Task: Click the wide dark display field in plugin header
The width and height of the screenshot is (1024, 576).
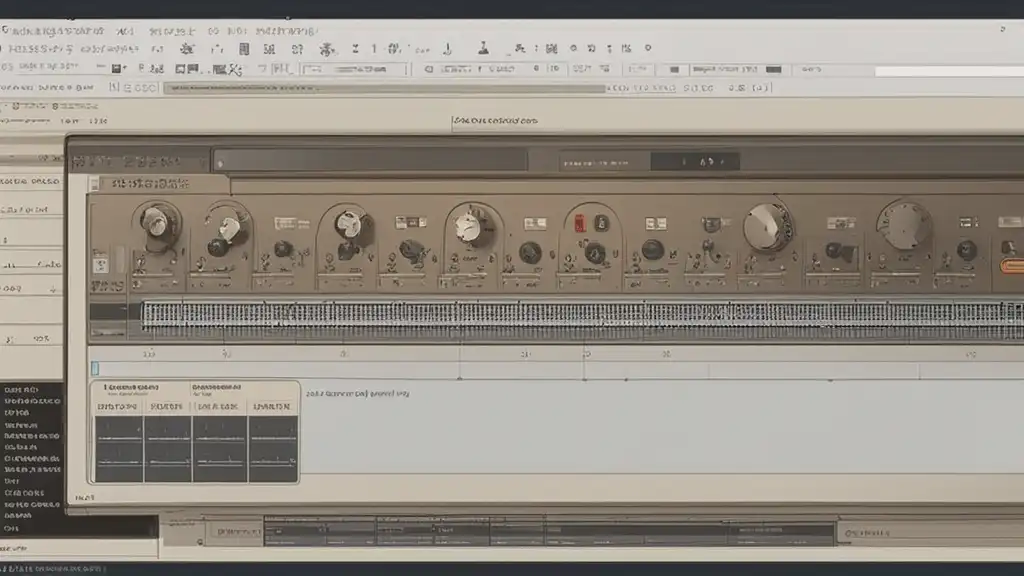Action: click(370, 161)
